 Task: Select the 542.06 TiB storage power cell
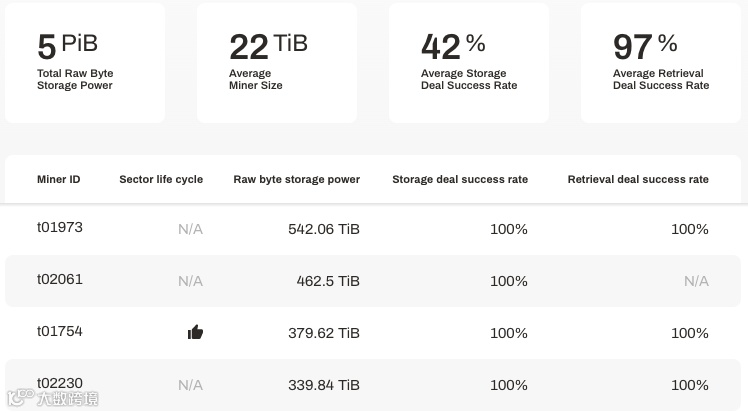(323, 229)
